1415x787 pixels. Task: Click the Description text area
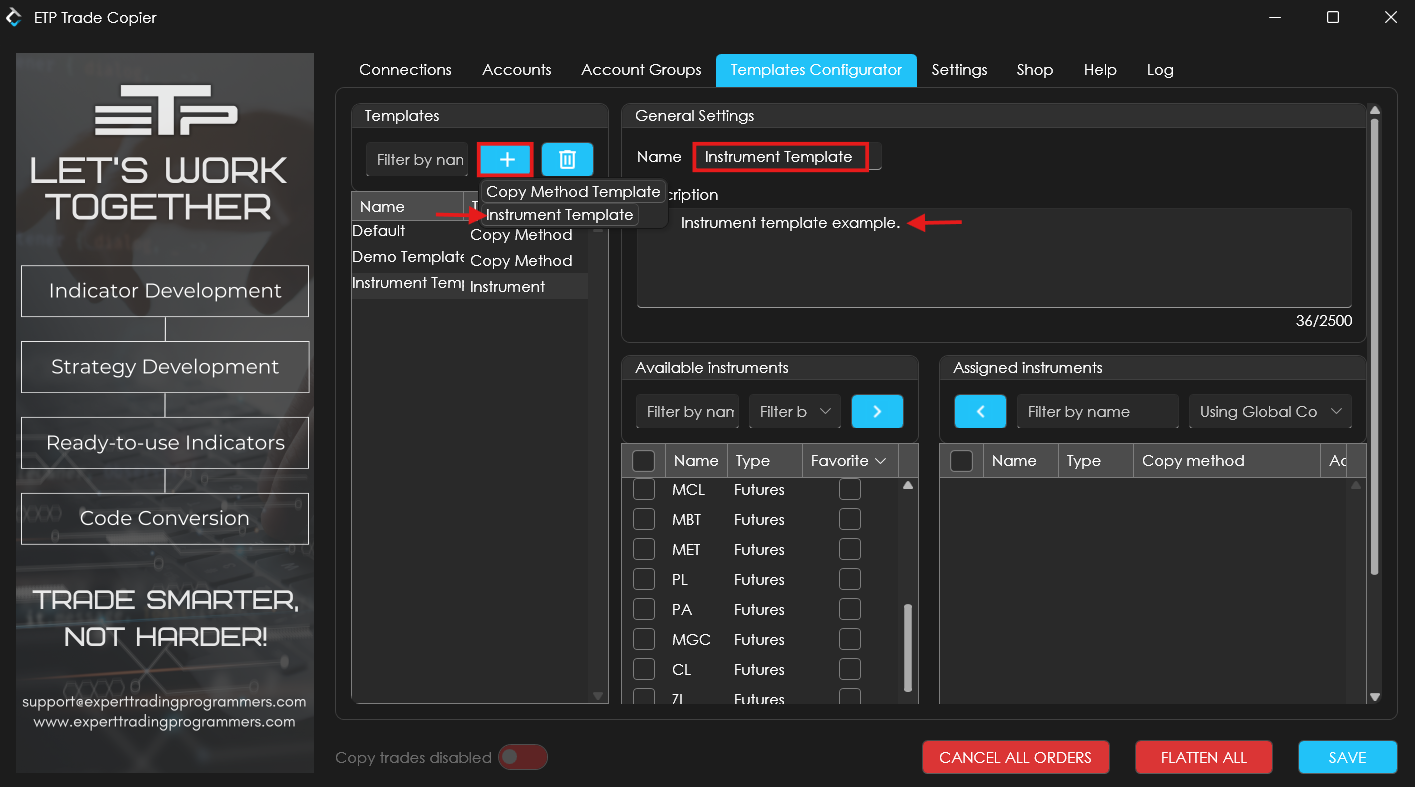[994, 258]
